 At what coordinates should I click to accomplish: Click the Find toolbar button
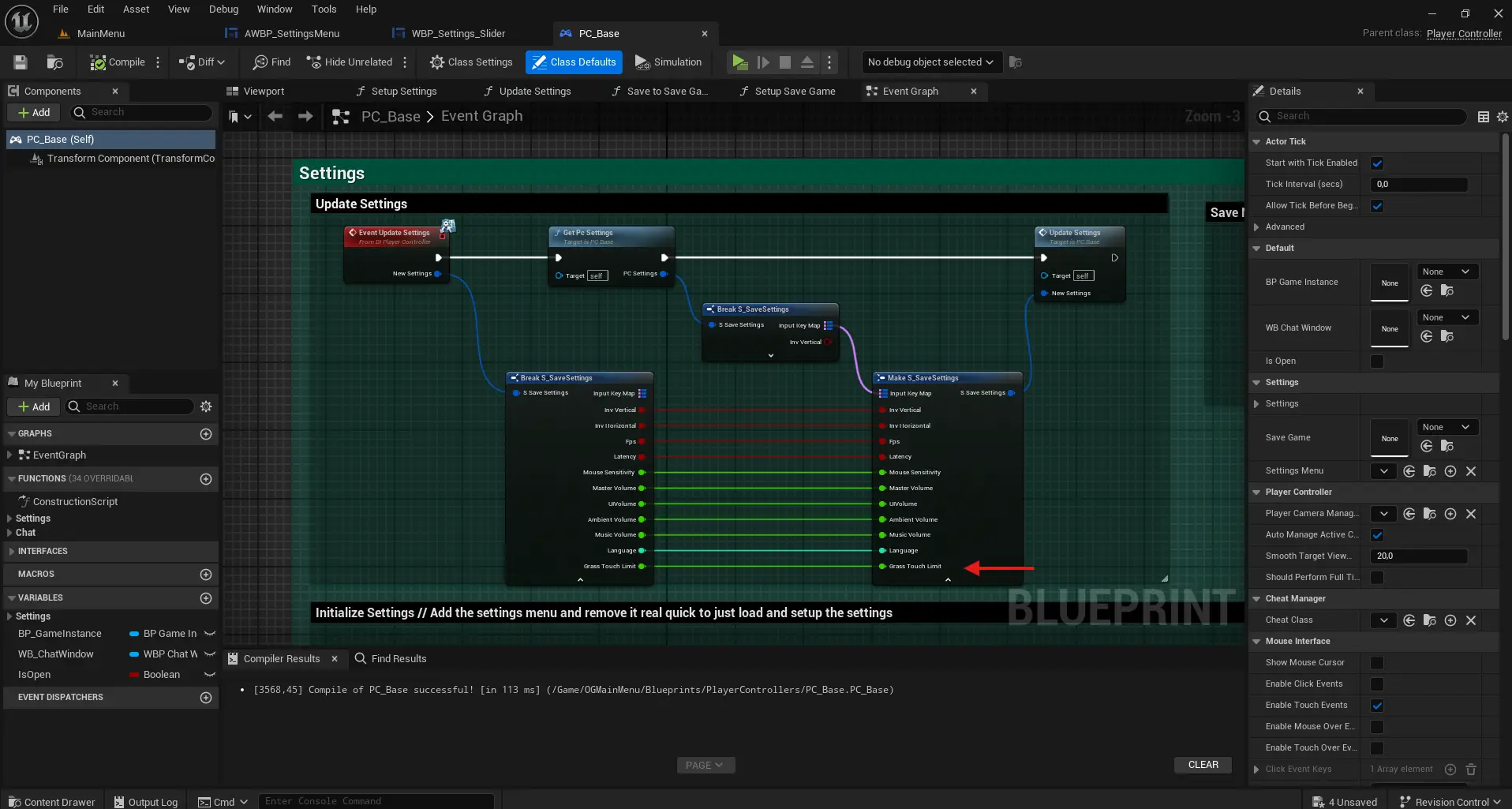(271, 62)
